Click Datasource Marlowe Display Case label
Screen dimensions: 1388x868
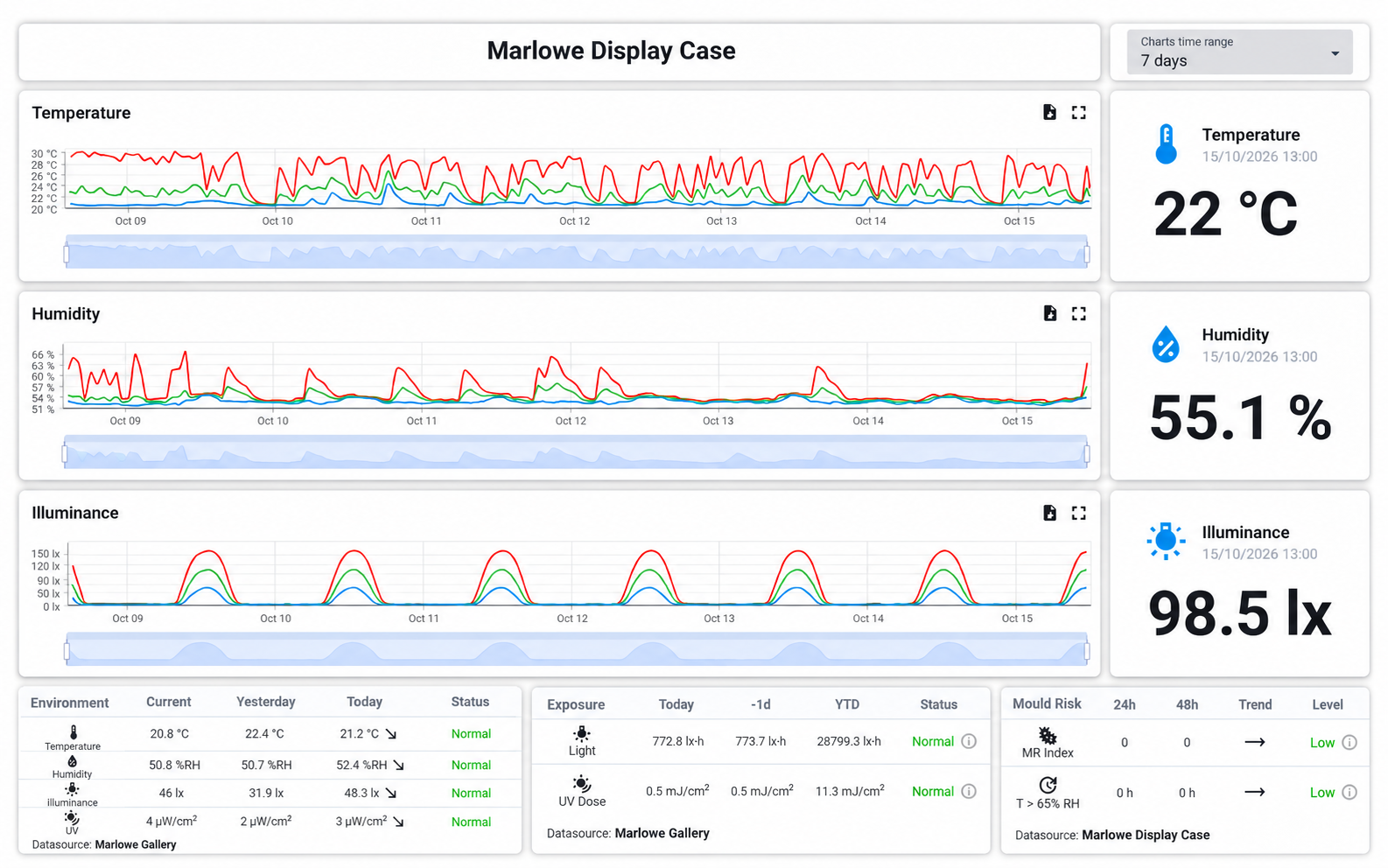1112,835
